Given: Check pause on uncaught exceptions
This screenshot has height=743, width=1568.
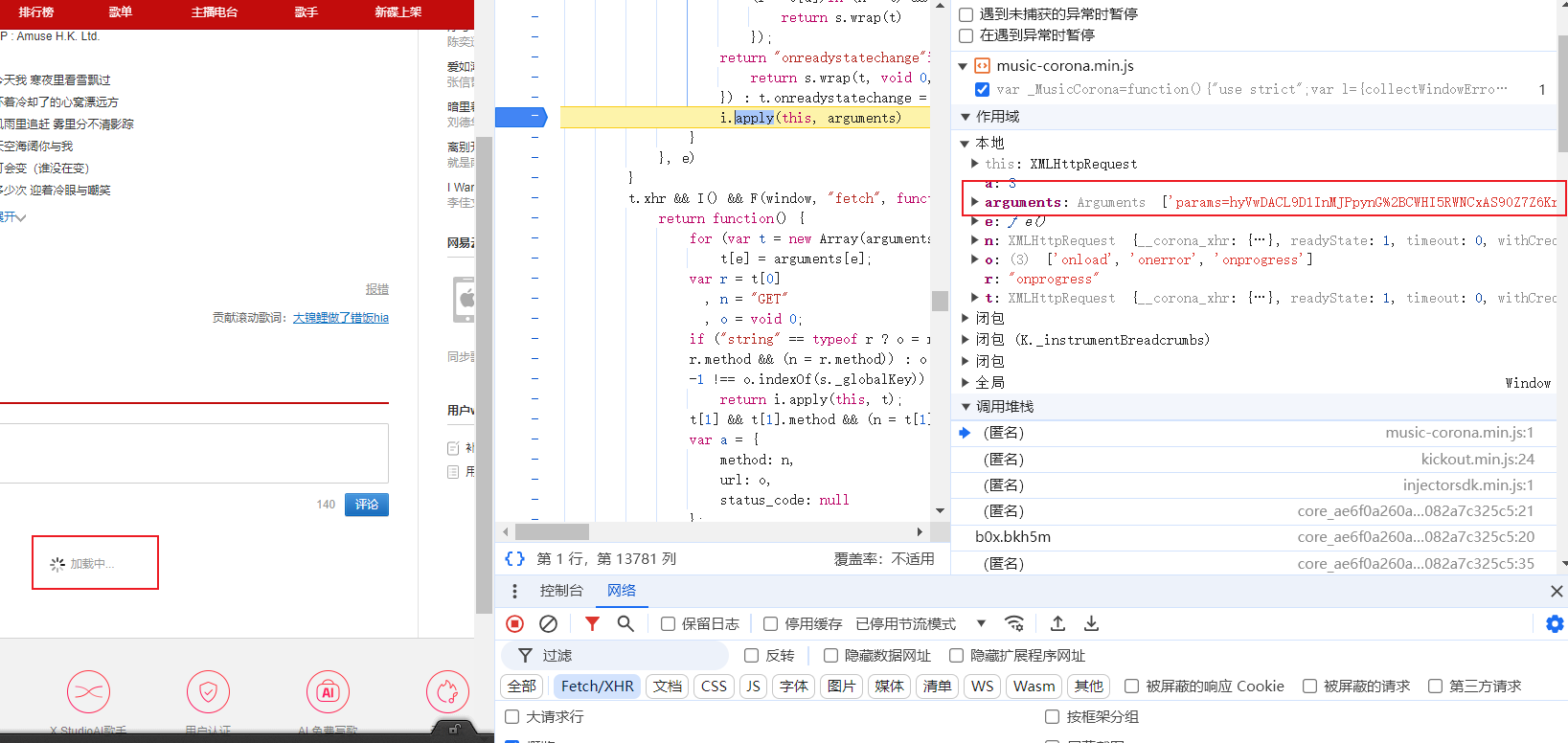Looking at the screenshot, I should [x=966, y=14].
